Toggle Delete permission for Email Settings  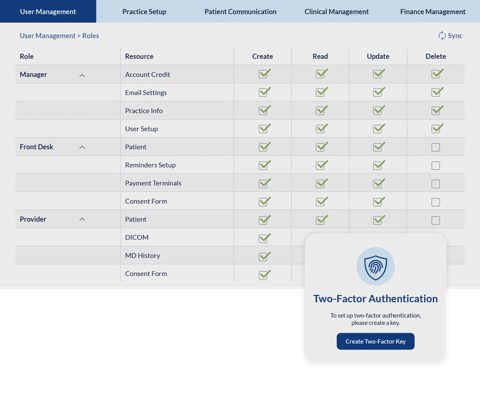pos(437,92)
